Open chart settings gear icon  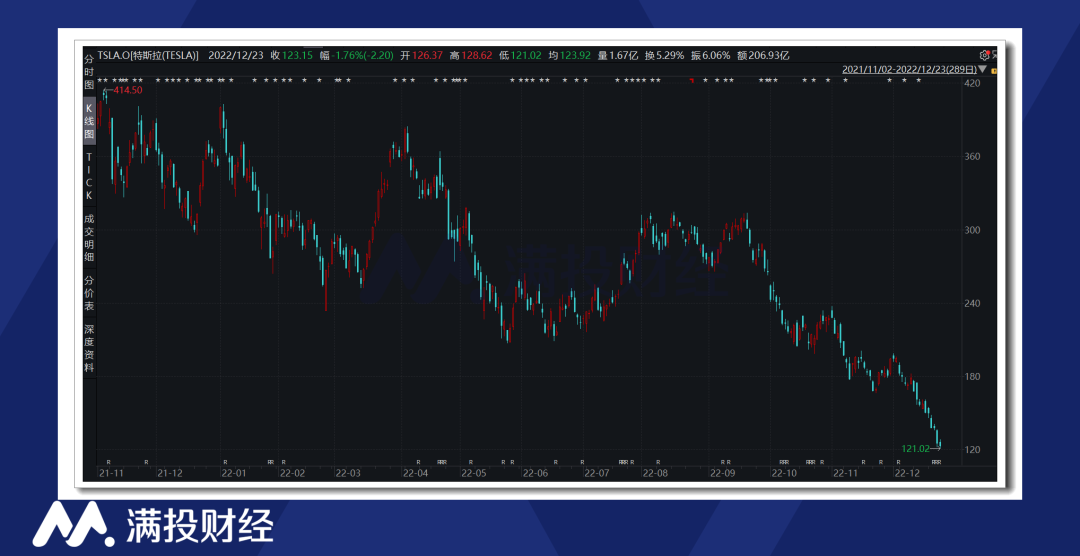tap(984, 55)
